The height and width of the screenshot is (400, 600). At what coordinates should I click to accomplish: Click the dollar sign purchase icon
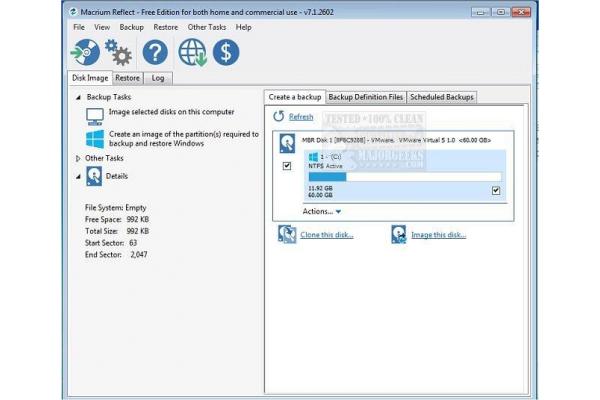click(x=226, y=52)
